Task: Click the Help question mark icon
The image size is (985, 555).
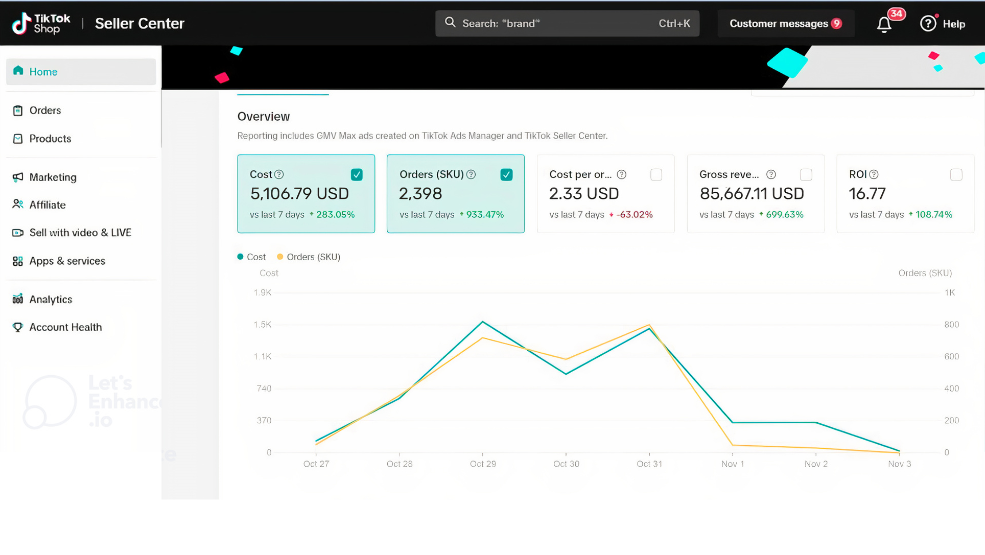Action: pos(928,24)
